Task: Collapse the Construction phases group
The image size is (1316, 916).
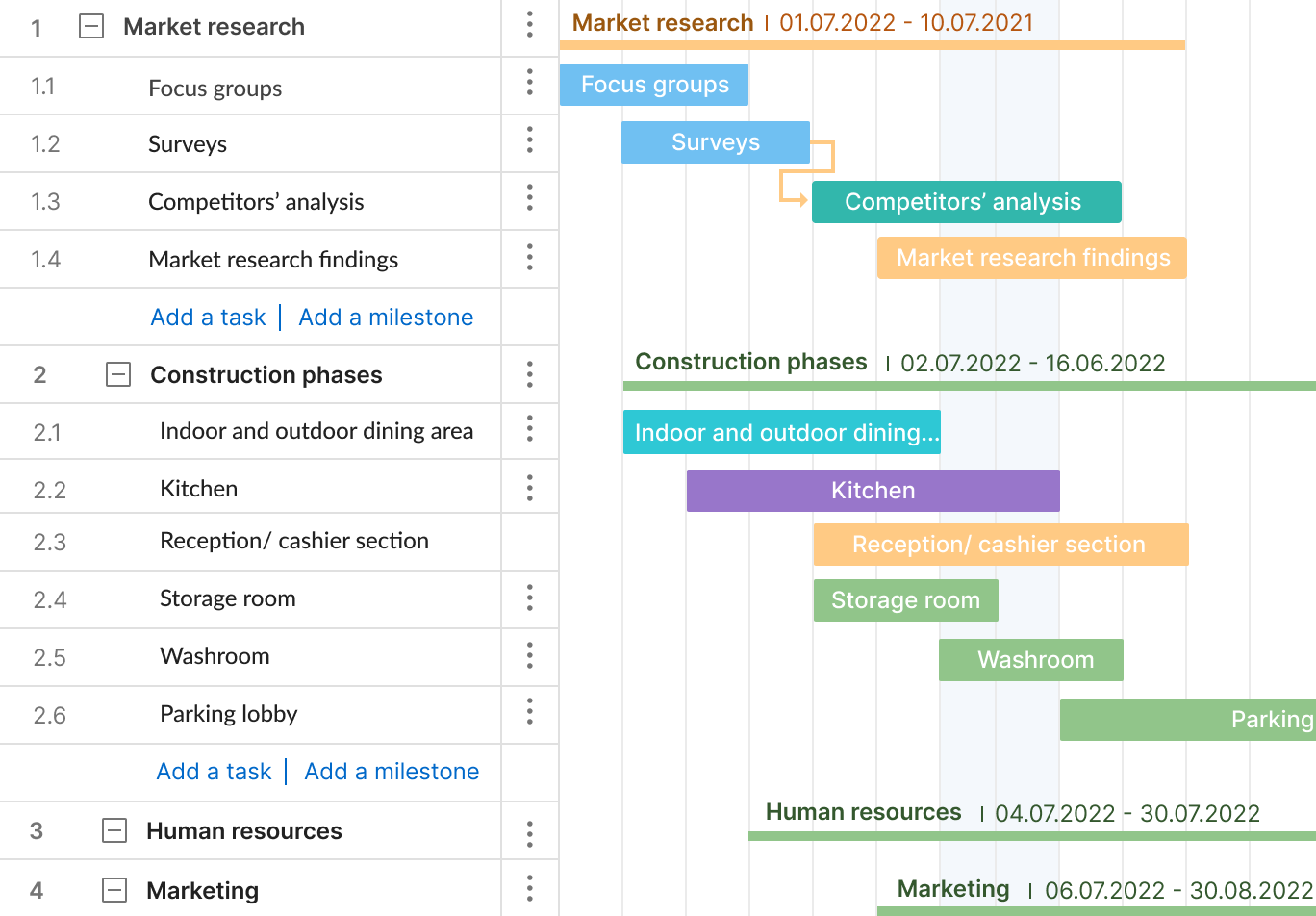Action: [117, 374]
